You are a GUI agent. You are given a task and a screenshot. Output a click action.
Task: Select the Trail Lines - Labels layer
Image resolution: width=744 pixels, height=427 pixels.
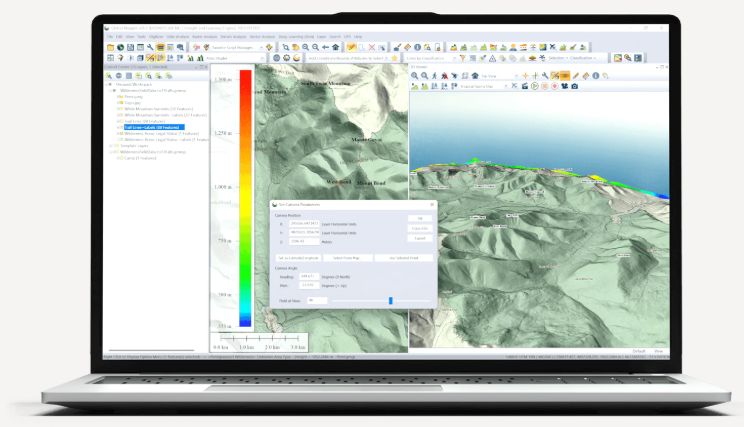pos(150,128)
